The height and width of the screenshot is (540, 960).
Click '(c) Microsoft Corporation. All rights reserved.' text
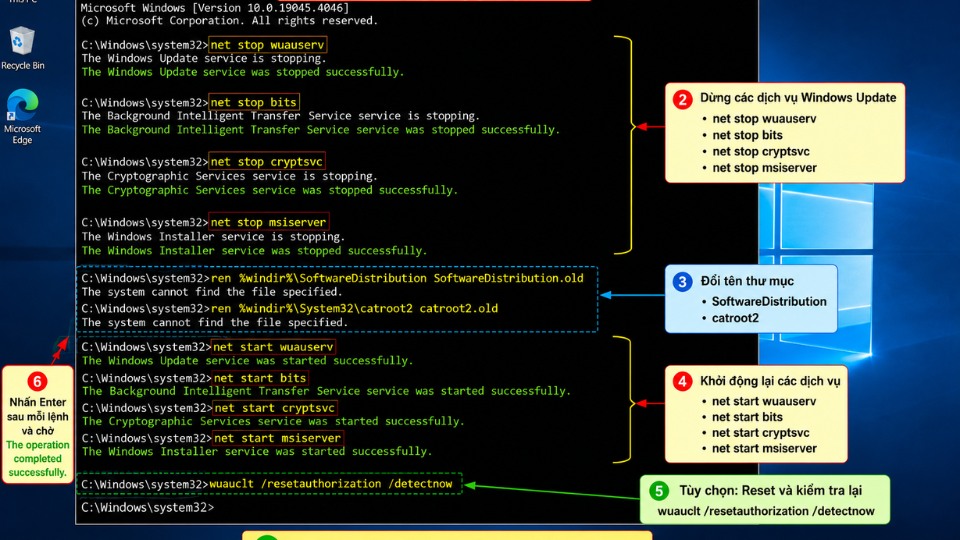229,21
